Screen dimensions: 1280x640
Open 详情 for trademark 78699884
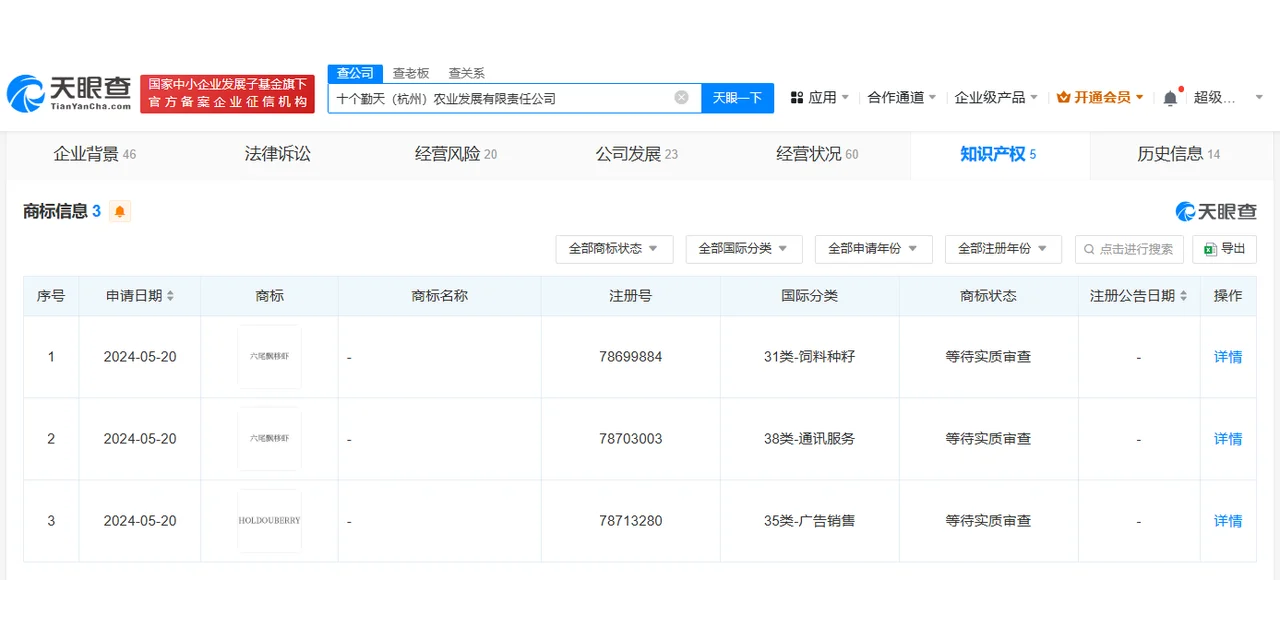tap(1228, 357)
